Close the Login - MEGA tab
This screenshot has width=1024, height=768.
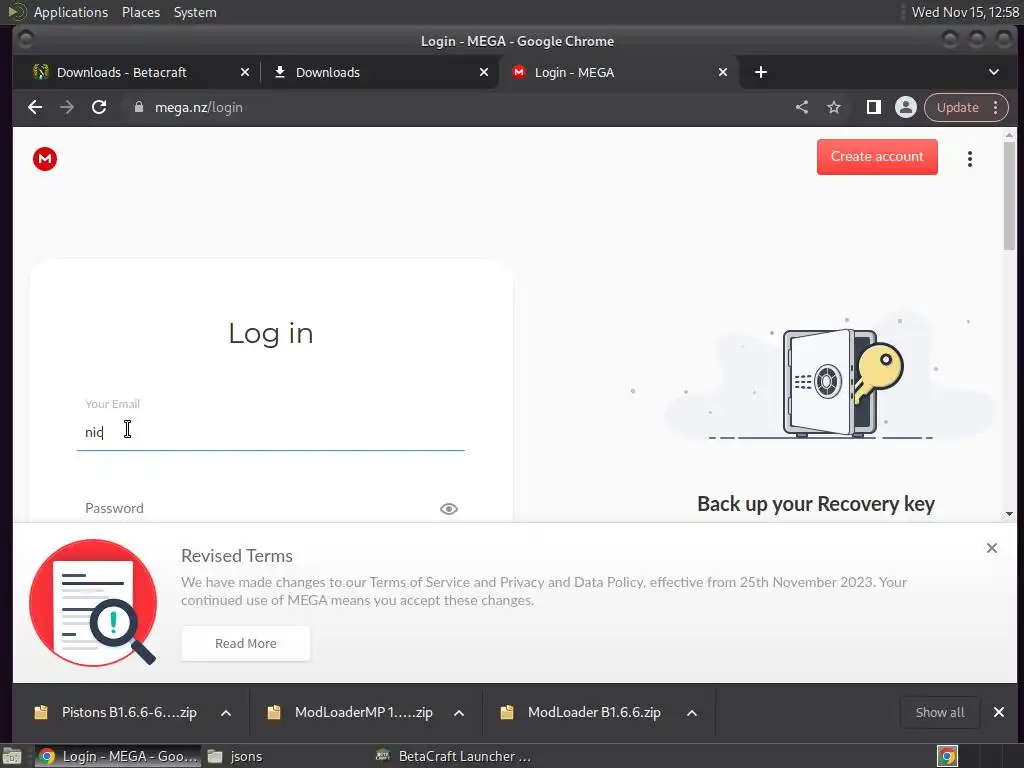(723, 72)
